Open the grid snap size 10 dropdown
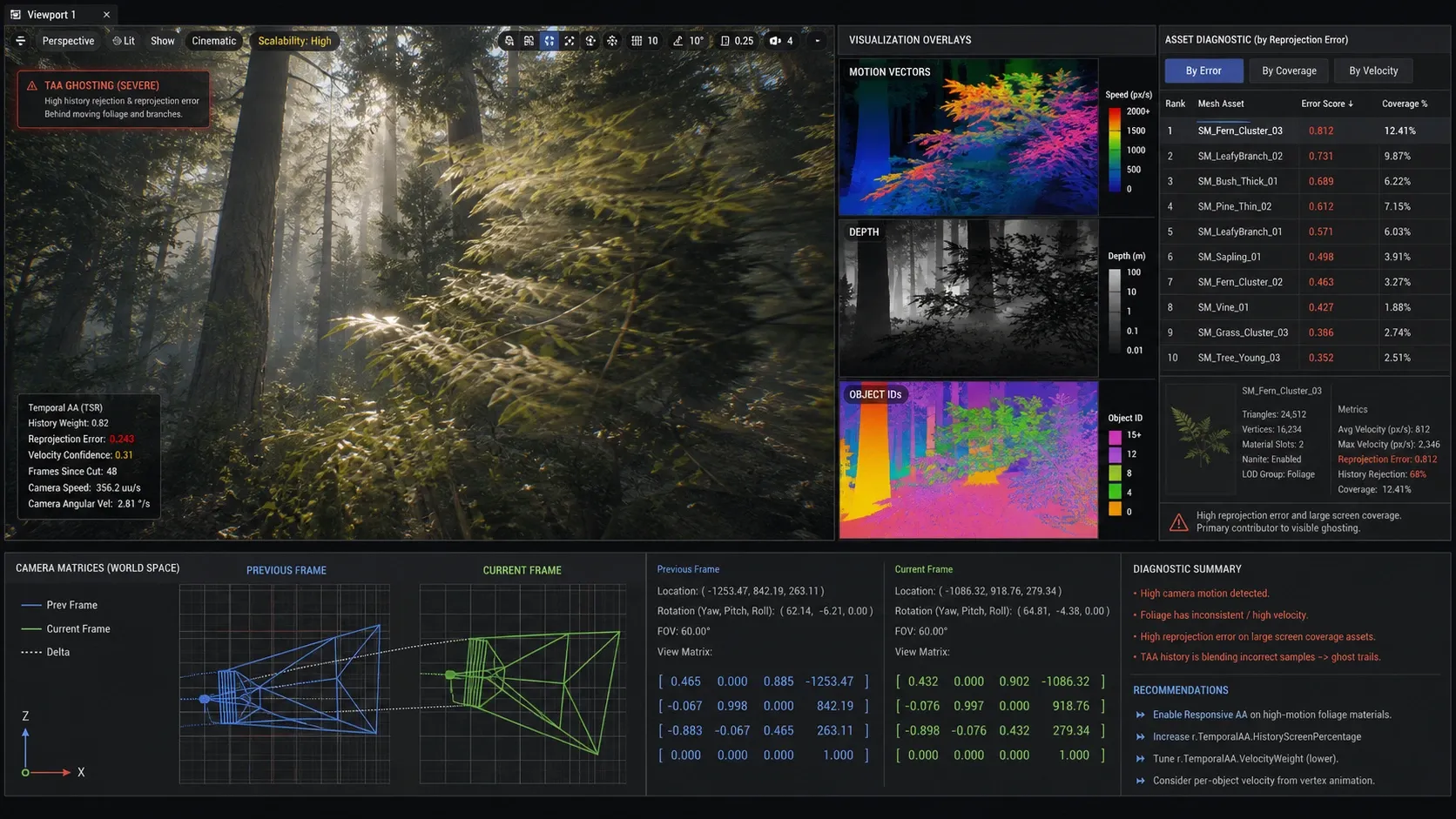Image resolution: width=1456 pixels, height=819 pixels. click(x=652, y=41)
